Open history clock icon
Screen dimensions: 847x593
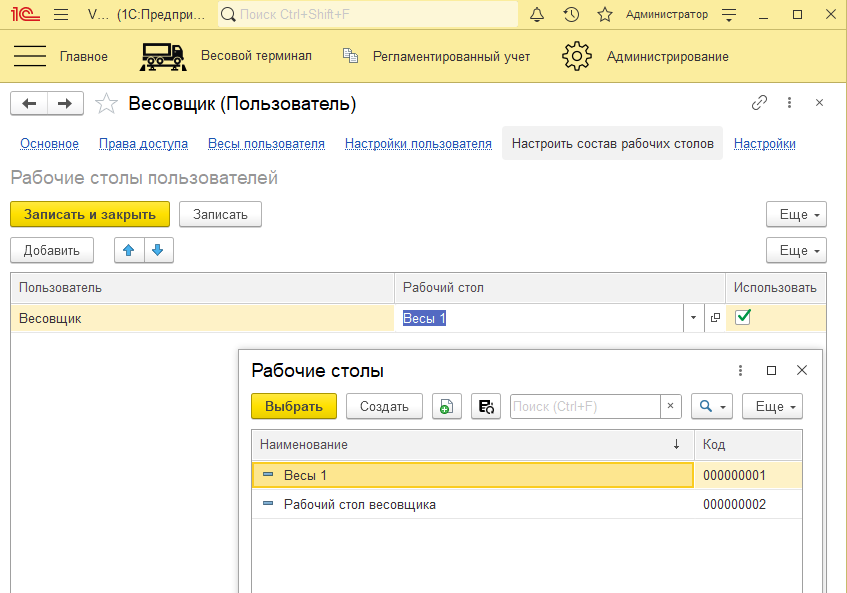click(571, 14)
